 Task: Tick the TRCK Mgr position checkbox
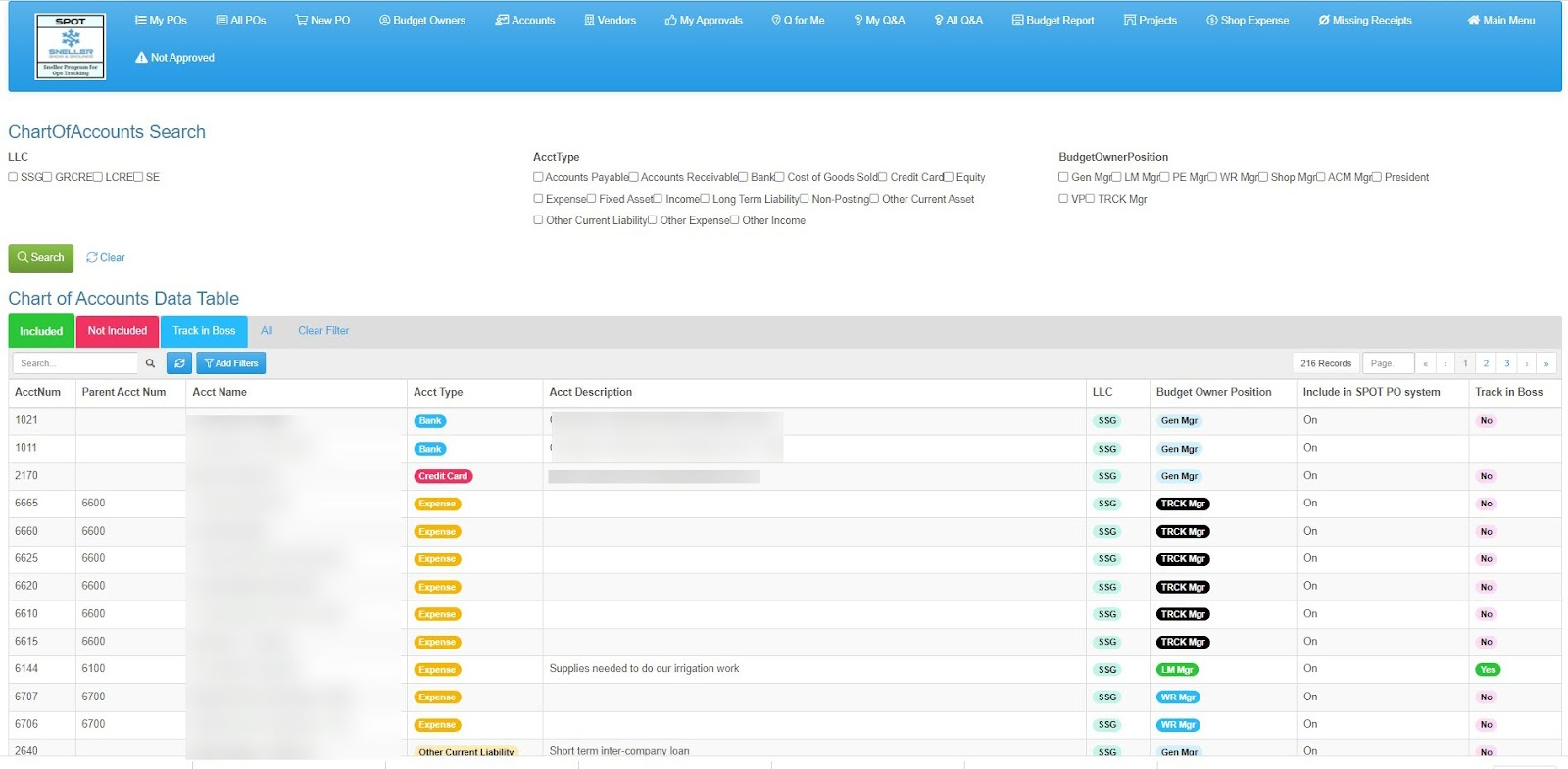tap(1090, 199)
